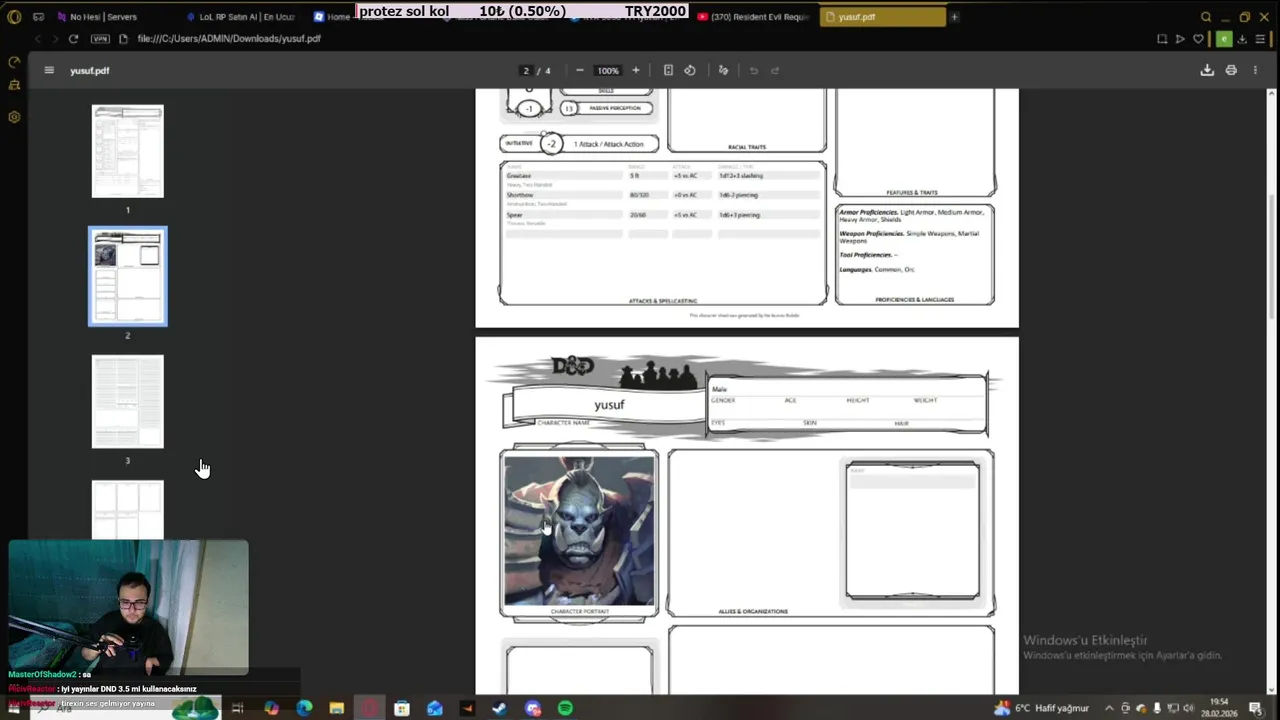Open the Task View taskbar icon
1280x720 pixels.
[x=237, y=708]
